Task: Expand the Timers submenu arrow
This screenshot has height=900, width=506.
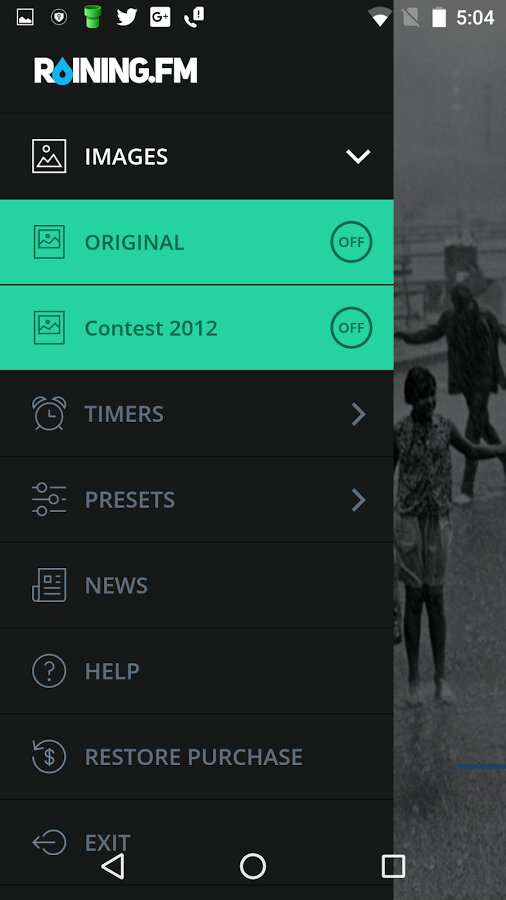Action: click(x=359, y=414)
